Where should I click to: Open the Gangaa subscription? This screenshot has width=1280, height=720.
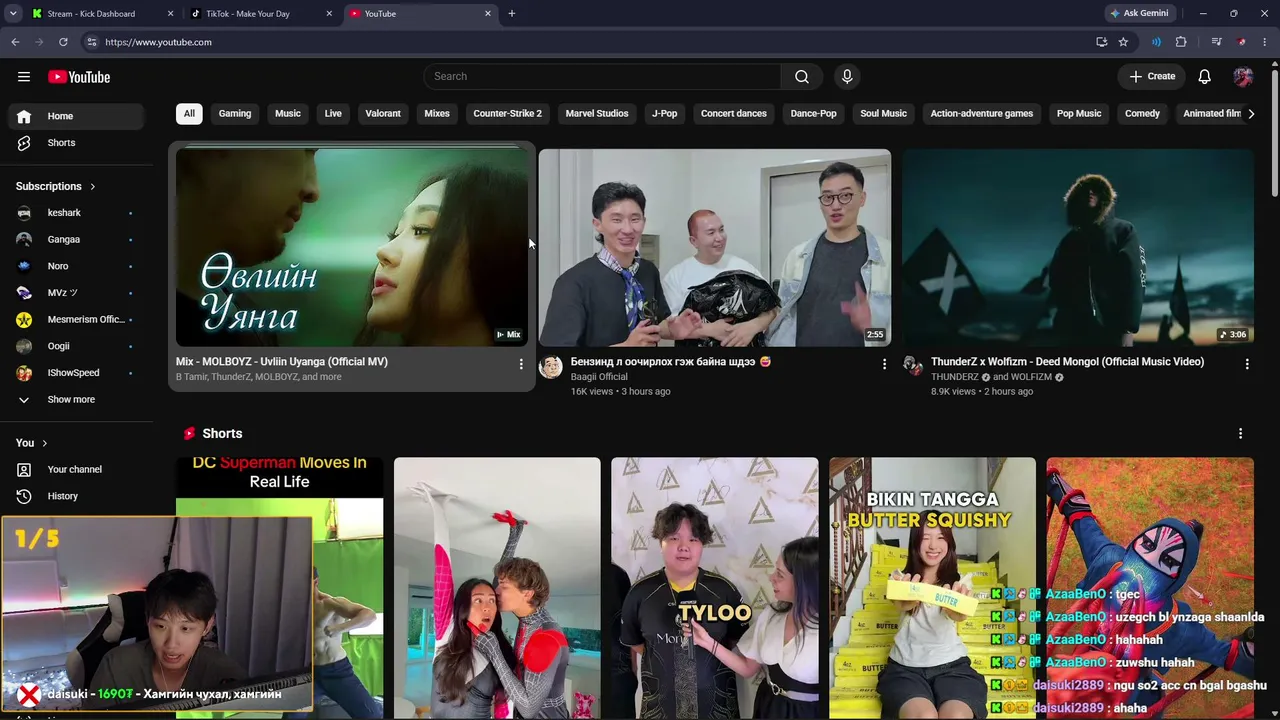[76, 240]
